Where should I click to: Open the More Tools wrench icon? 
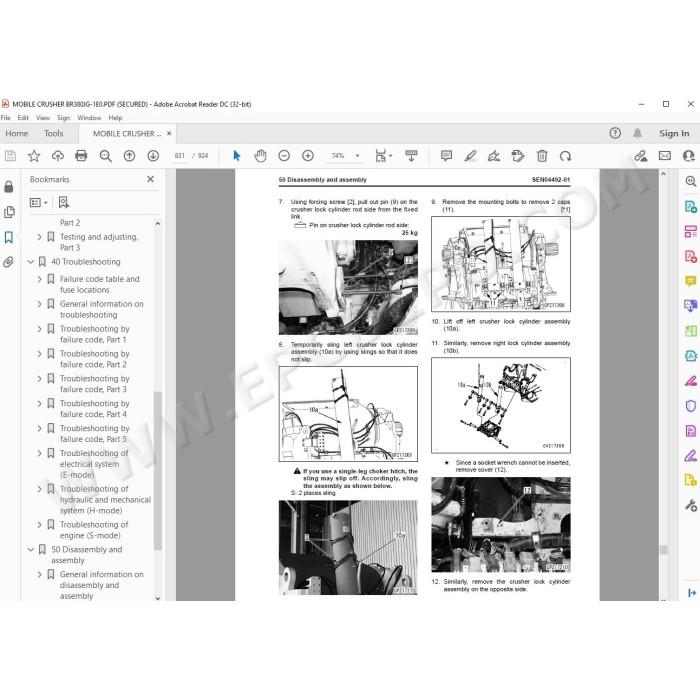(x=691, y=505)
